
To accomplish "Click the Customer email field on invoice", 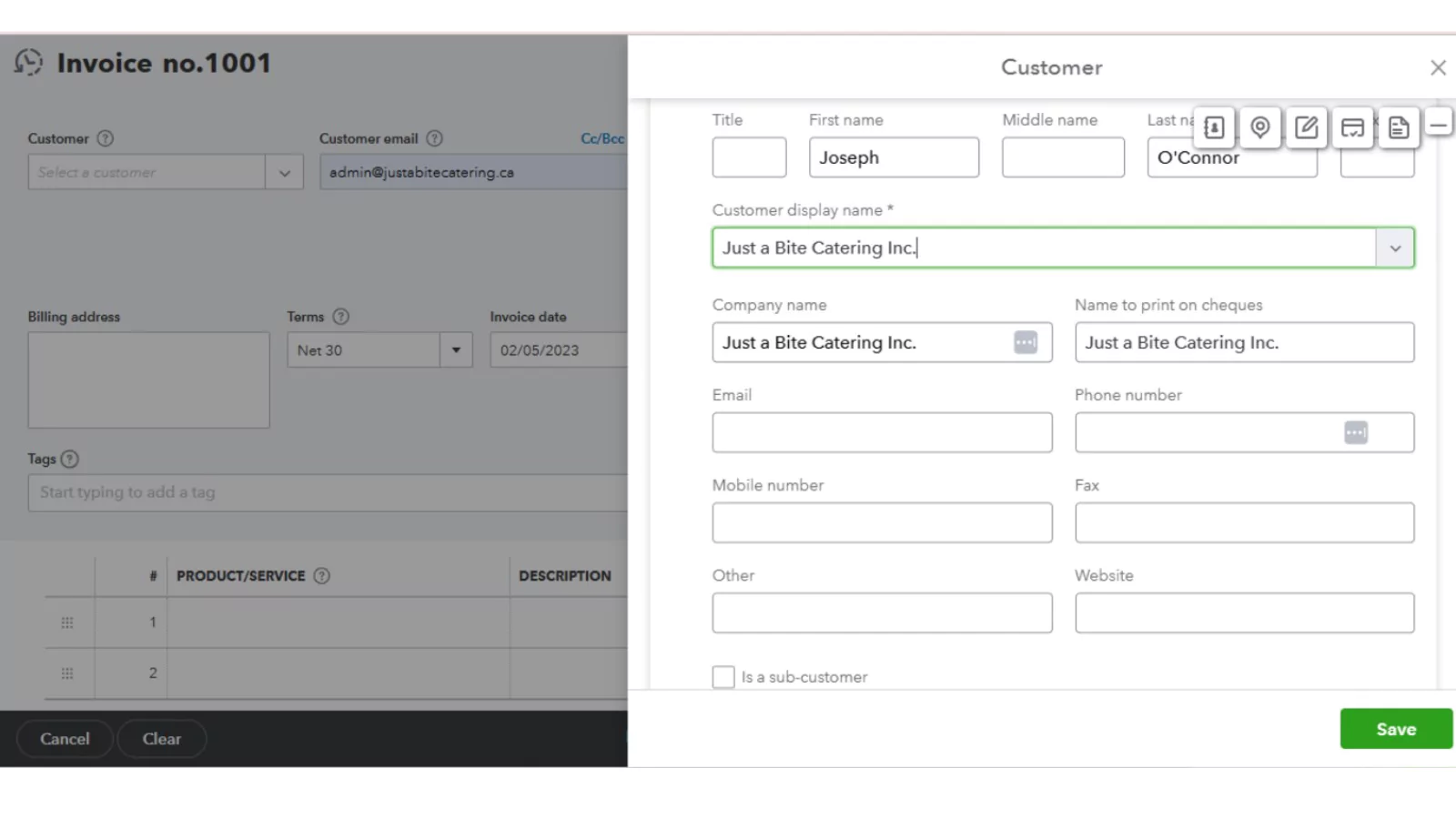I will tap(473, 172).
